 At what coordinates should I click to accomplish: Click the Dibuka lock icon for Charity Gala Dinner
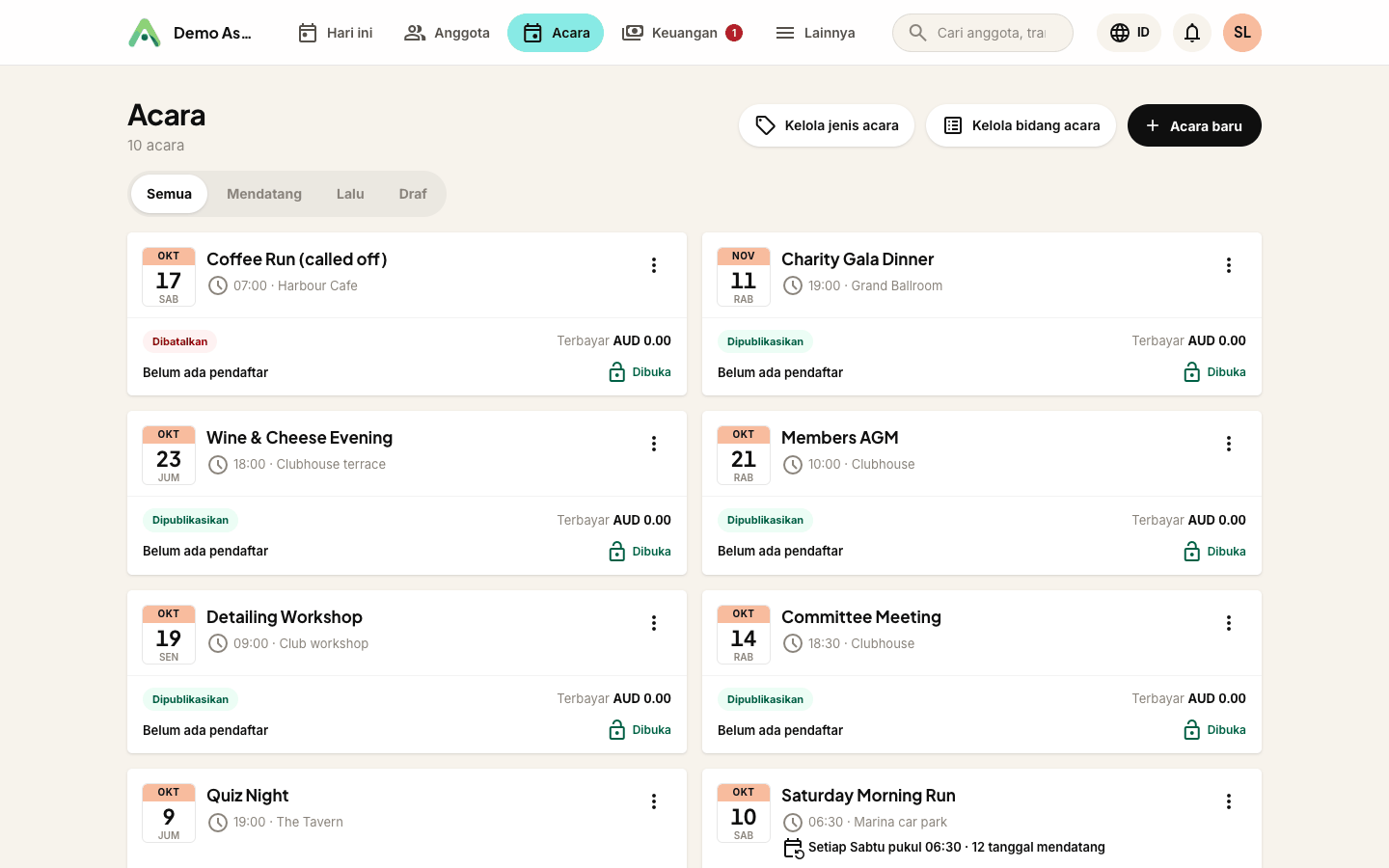point(1192,372)
